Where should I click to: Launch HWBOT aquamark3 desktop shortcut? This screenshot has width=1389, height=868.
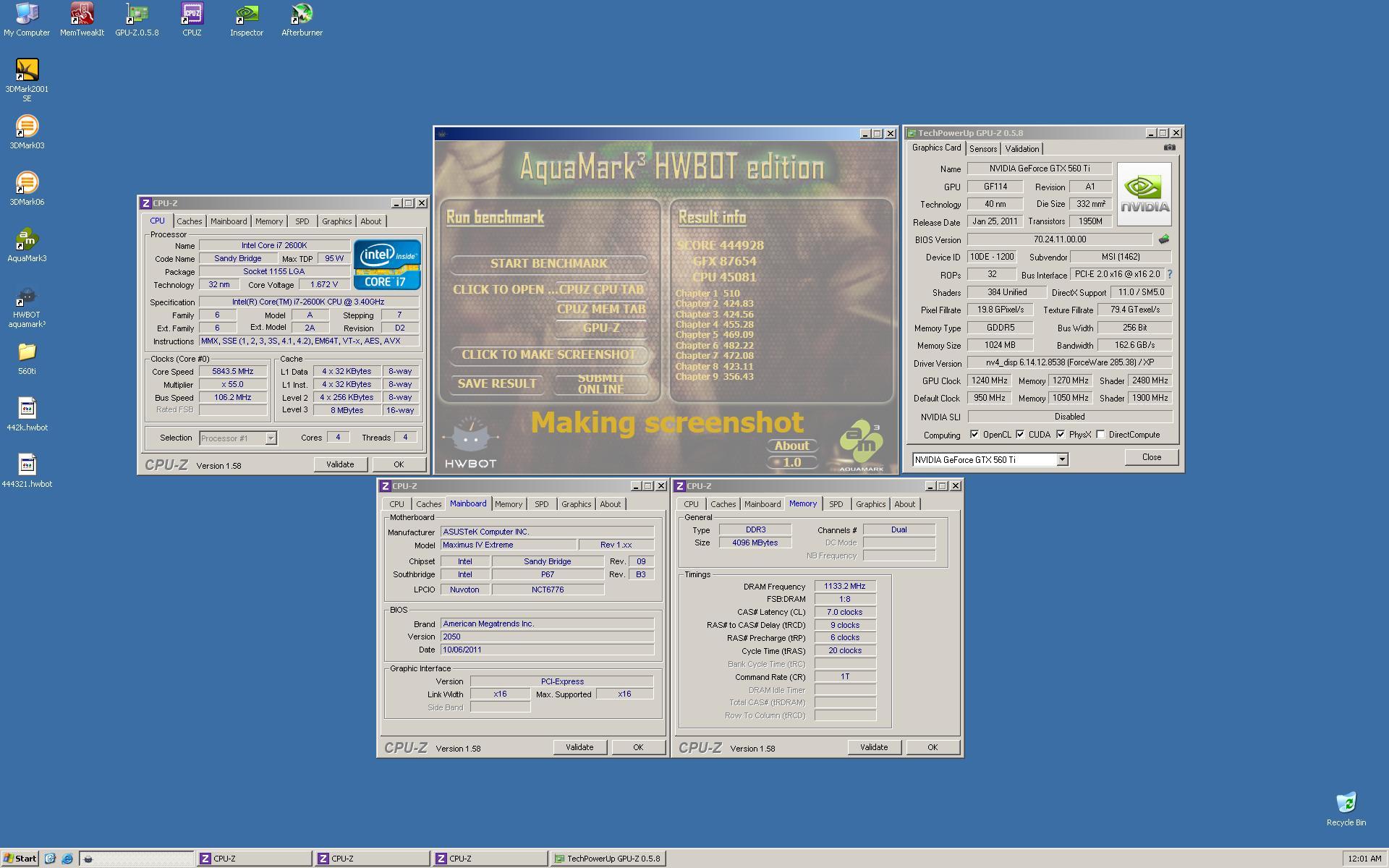point(27,307)
